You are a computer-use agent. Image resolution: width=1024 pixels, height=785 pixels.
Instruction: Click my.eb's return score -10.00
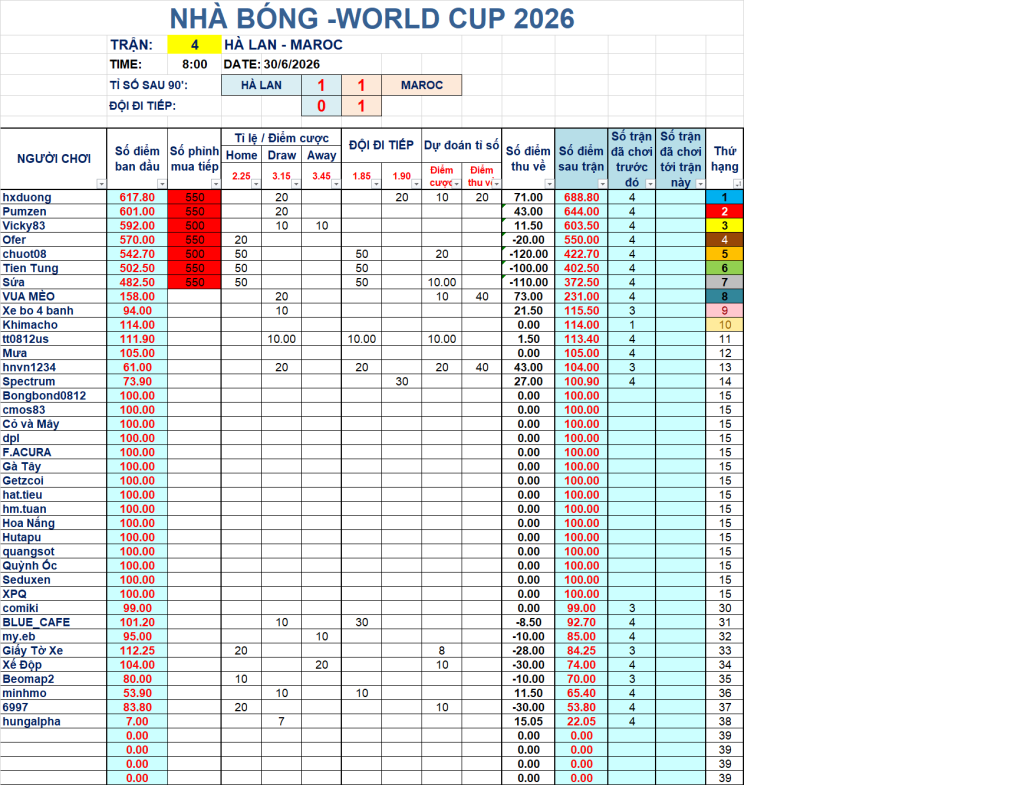528,637
